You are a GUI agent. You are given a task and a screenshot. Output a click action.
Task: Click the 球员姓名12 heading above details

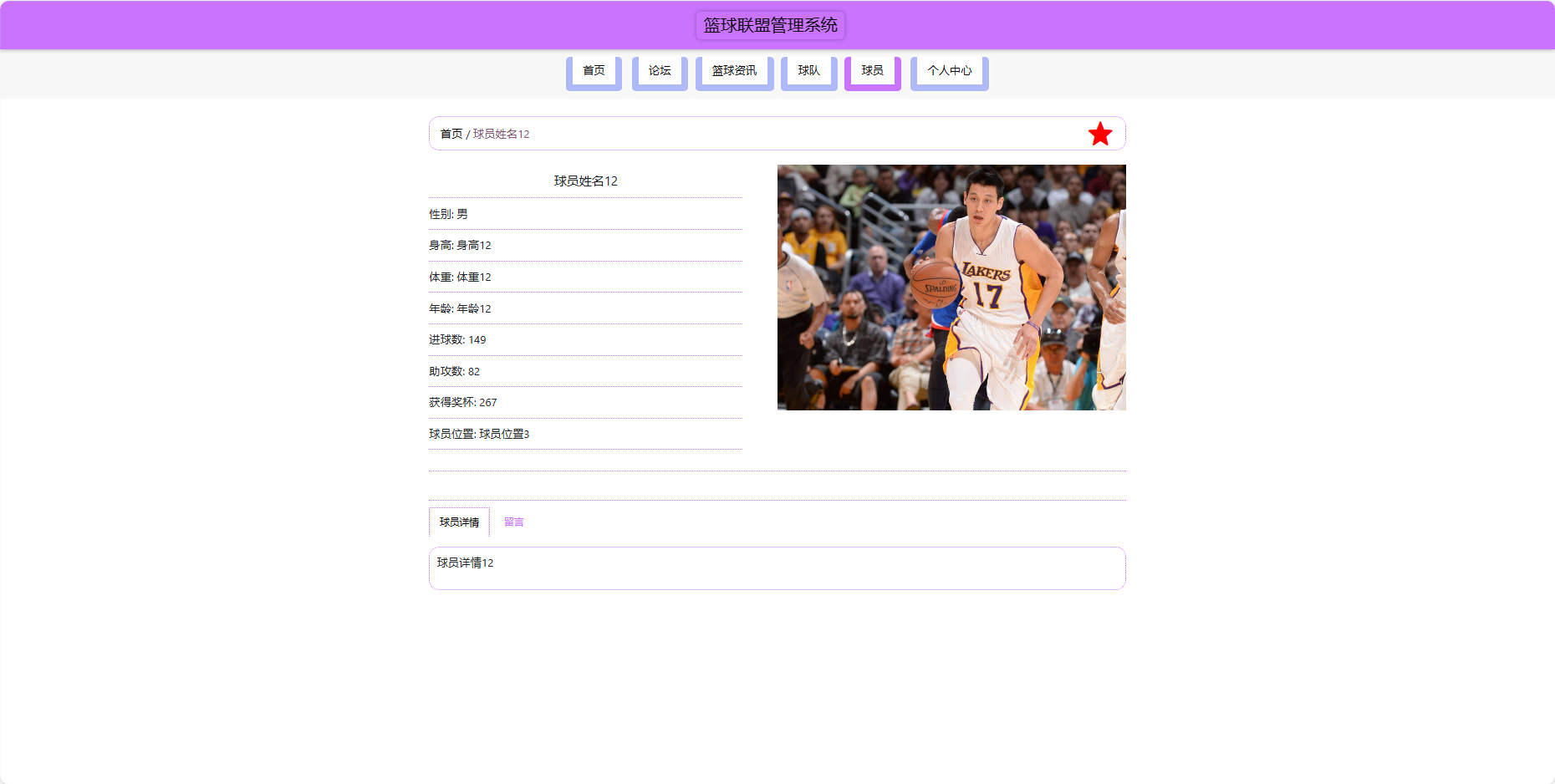click(x=585, y=181)
